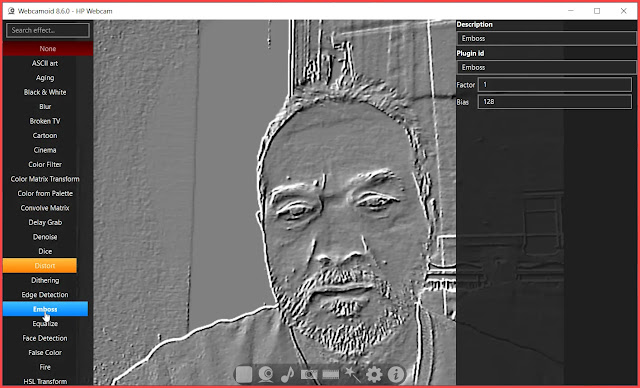Select the Cartoon effect
The height and width of the screenshot is (388, 640).
[x=45, y=135]
